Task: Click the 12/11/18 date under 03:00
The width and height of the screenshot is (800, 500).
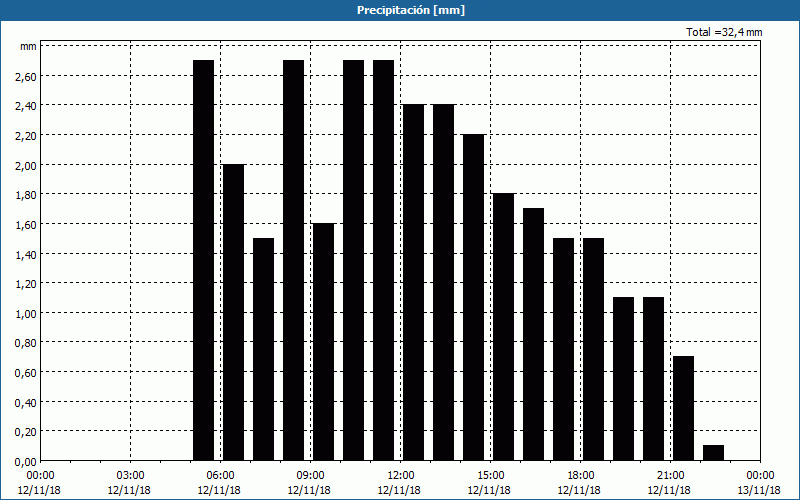Action: coord(129,490)
